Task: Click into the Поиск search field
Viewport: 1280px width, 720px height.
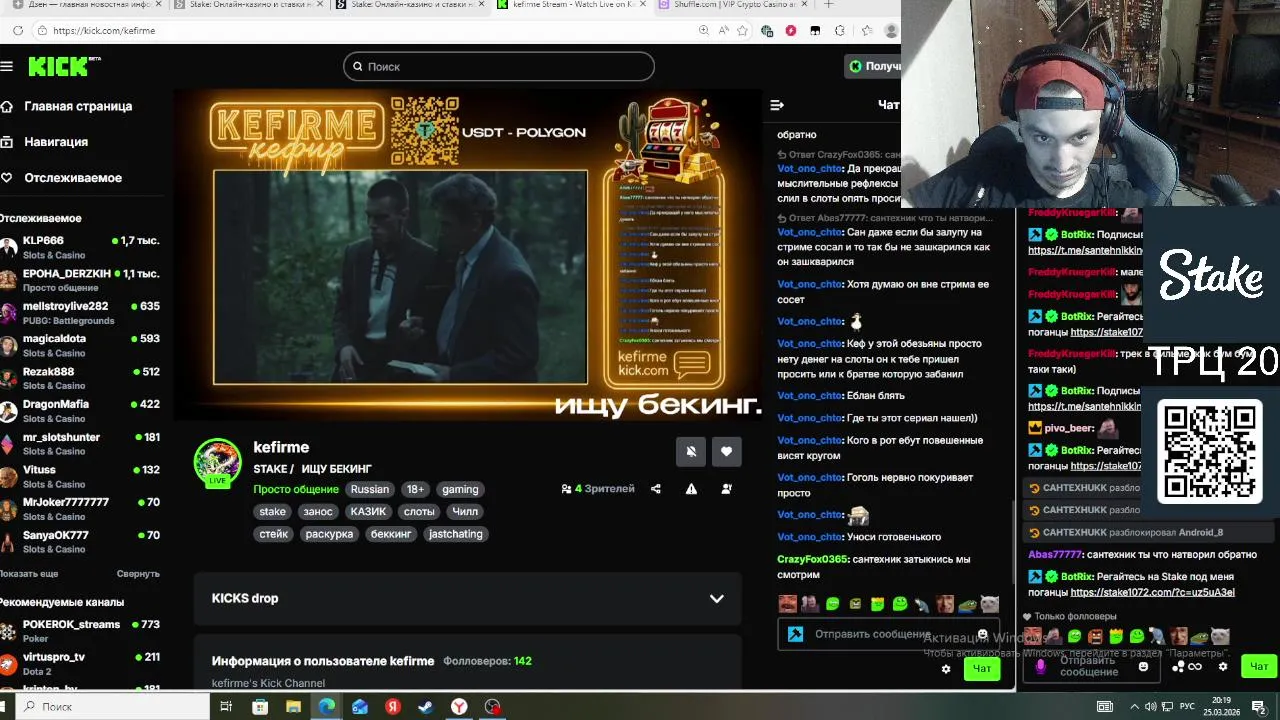Action: 499,66
